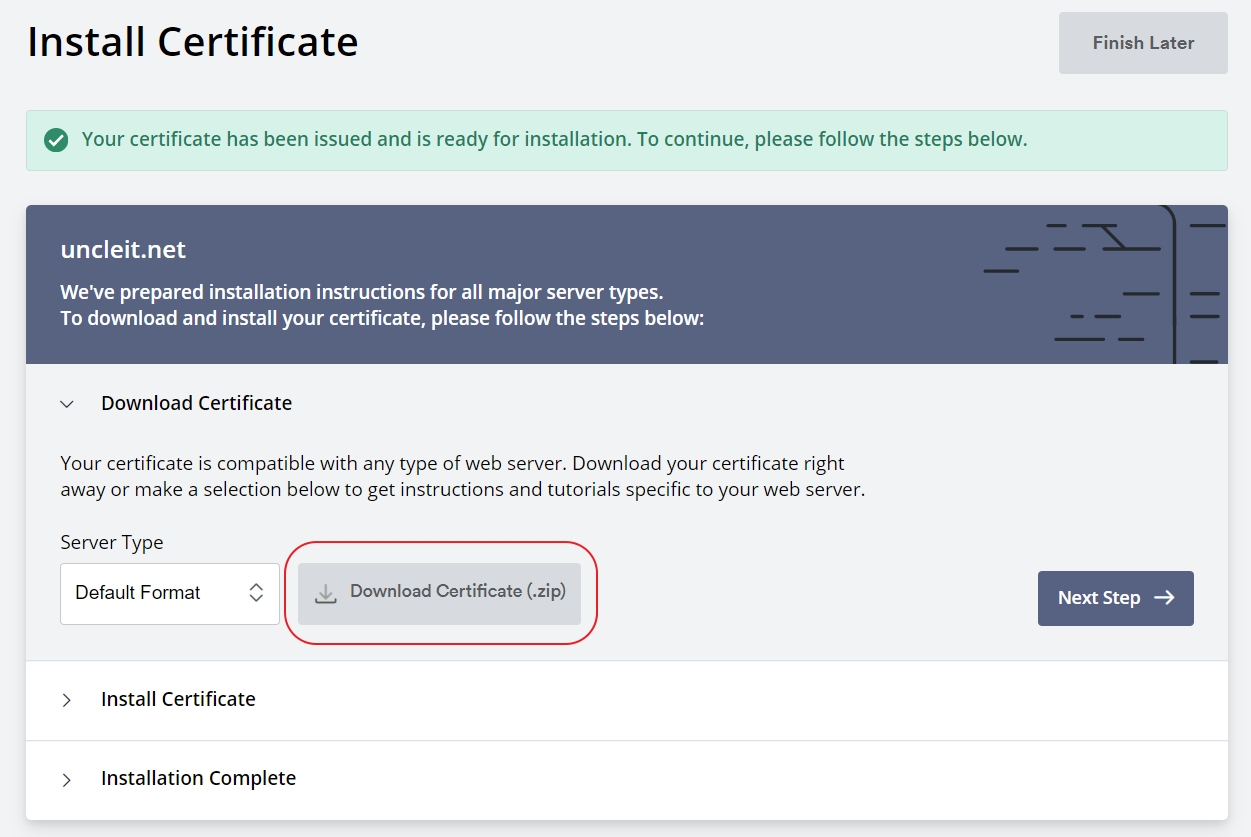The image size is (1251, 837).
Task: Open the Default Format server type dropdown
Action: [x=169, y=593]
